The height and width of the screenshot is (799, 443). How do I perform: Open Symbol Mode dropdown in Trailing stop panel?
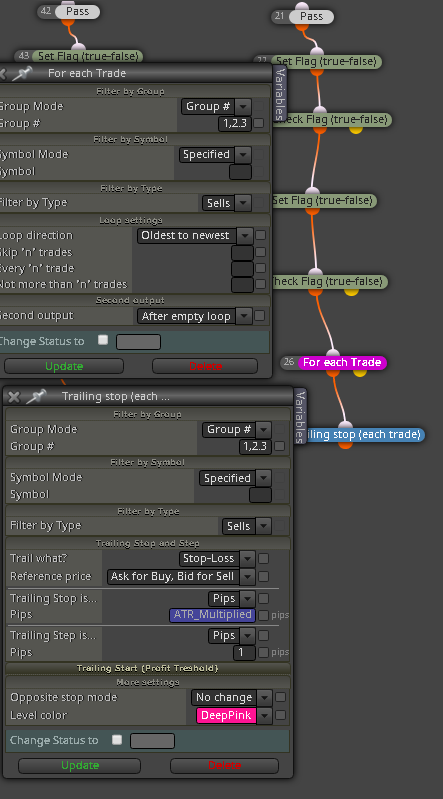[x=264, y=478]
